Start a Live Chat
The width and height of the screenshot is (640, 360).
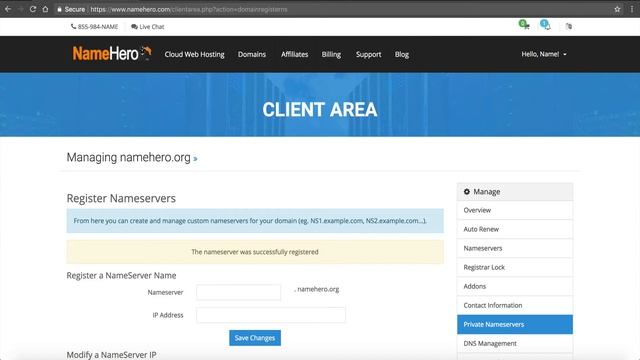coord(148,27)
